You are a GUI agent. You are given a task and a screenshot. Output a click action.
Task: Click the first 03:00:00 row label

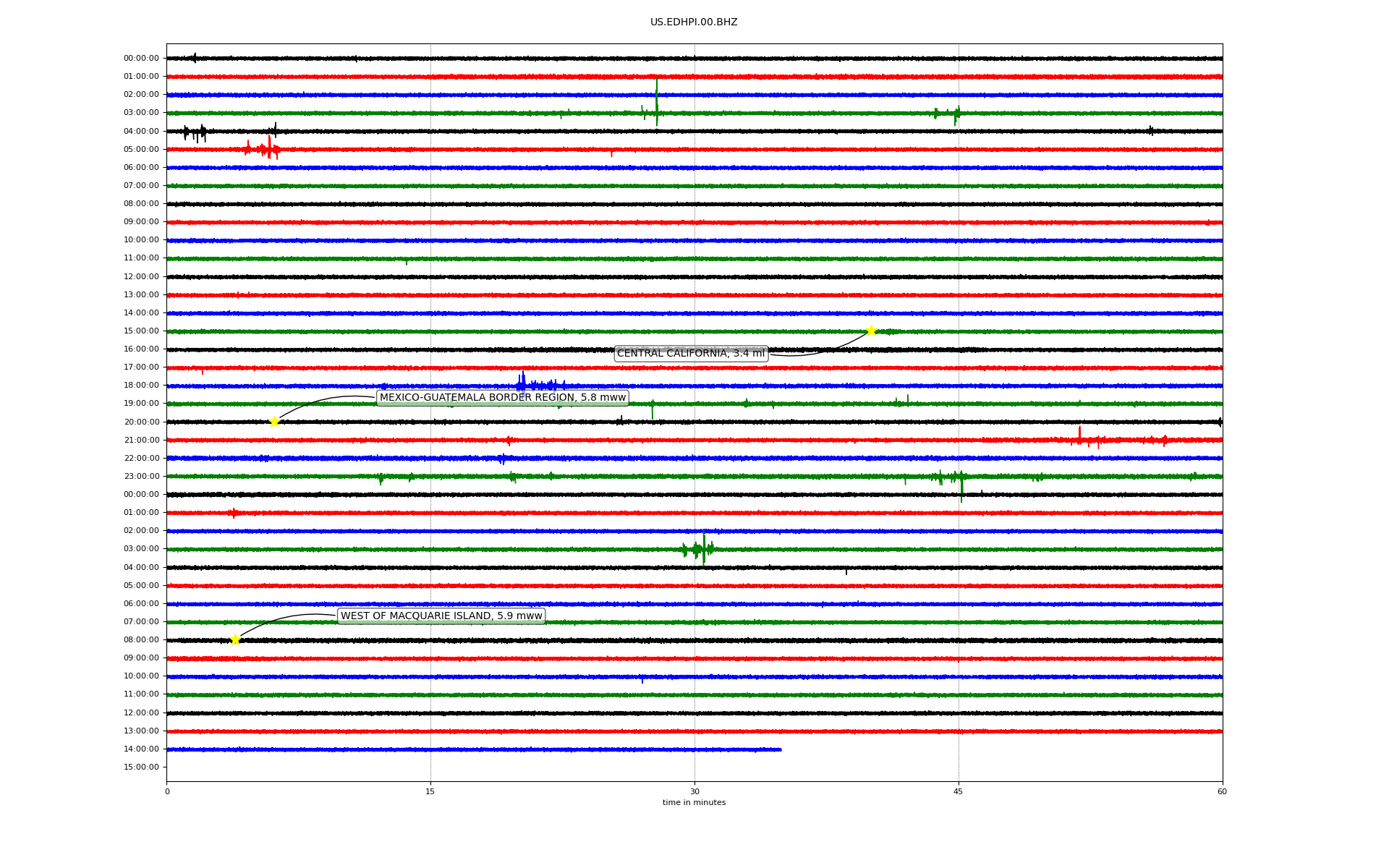(x=141, y=113)
